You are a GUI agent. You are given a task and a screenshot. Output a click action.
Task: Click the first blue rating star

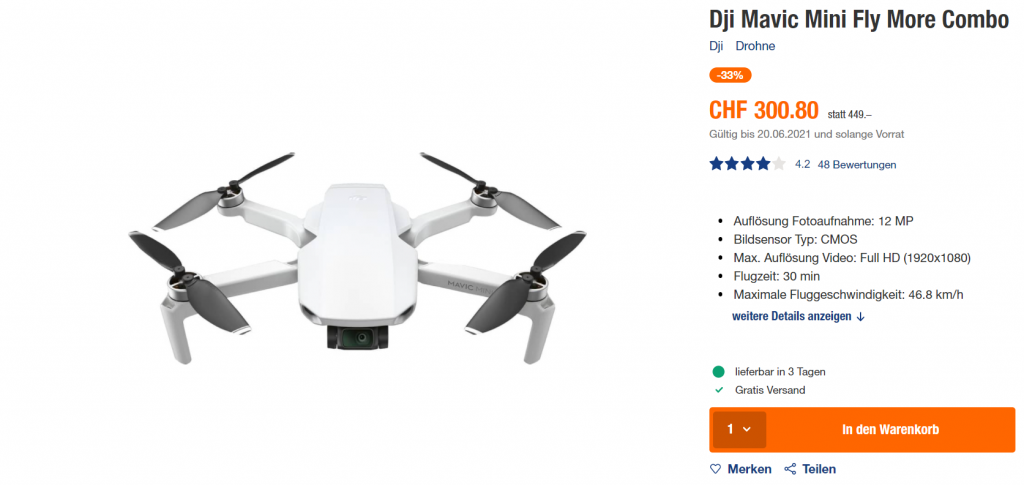click(x=716, y=164)
